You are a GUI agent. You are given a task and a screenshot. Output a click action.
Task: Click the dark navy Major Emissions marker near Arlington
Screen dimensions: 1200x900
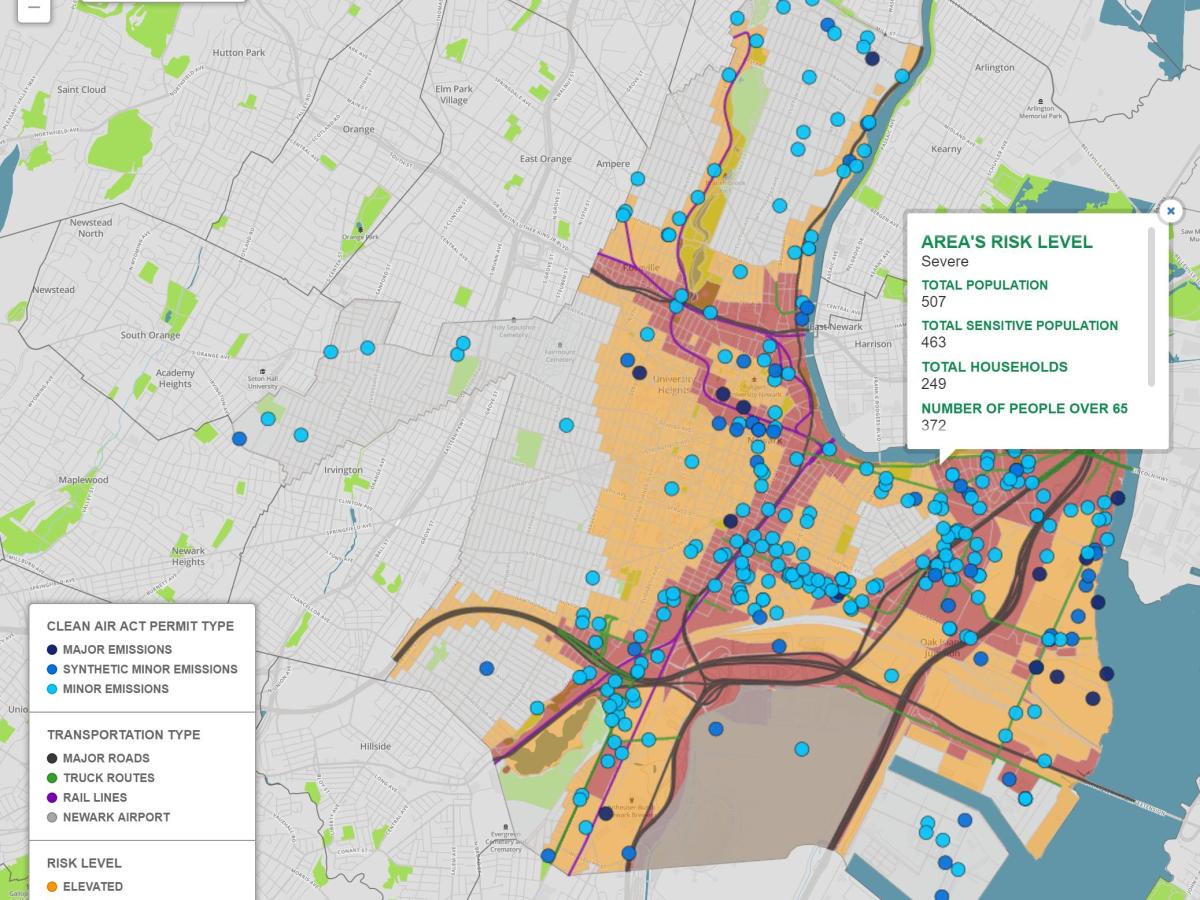tap(872, 59)
